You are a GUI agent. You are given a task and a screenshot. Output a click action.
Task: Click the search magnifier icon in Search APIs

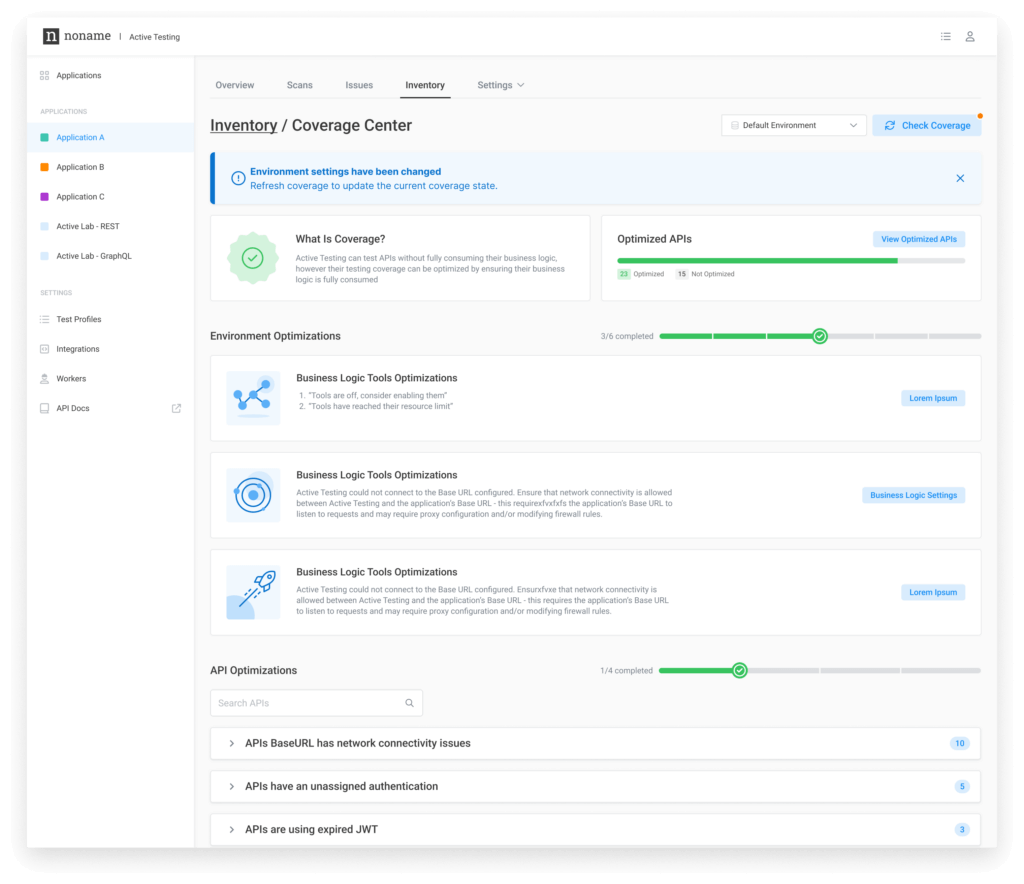pyautogui.click(x=409, y=703)
